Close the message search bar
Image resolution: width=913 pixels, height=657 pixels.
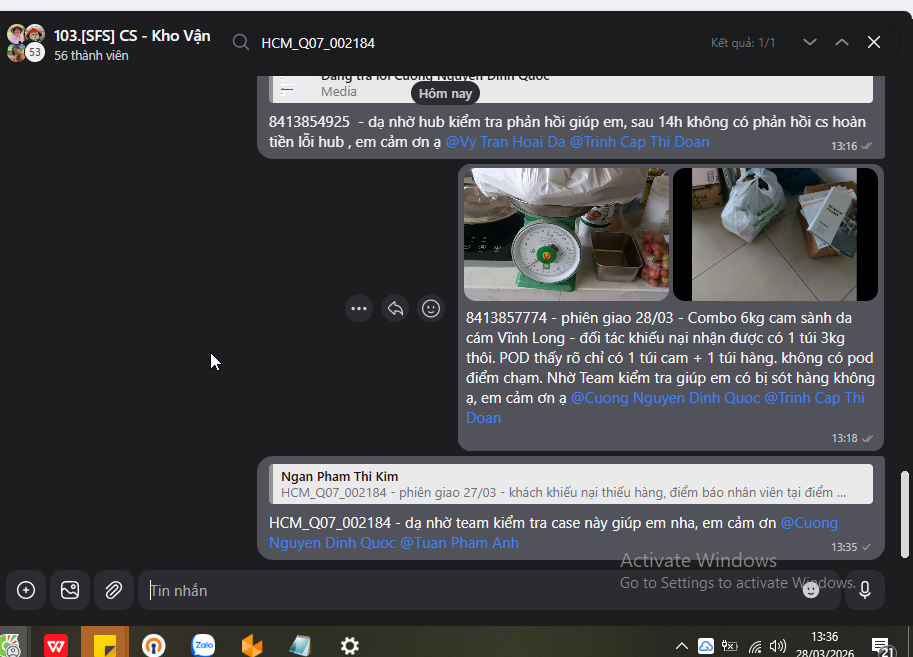(x=873, y=42)
